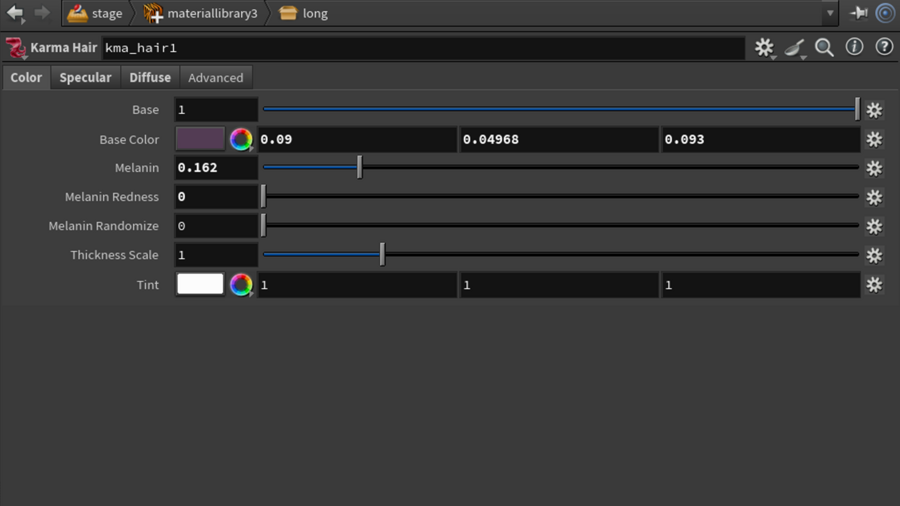The height and width of the screenshot is (506, 900).
Task: Click the Melanin Redness slider handle
Action: coord(263,196)
